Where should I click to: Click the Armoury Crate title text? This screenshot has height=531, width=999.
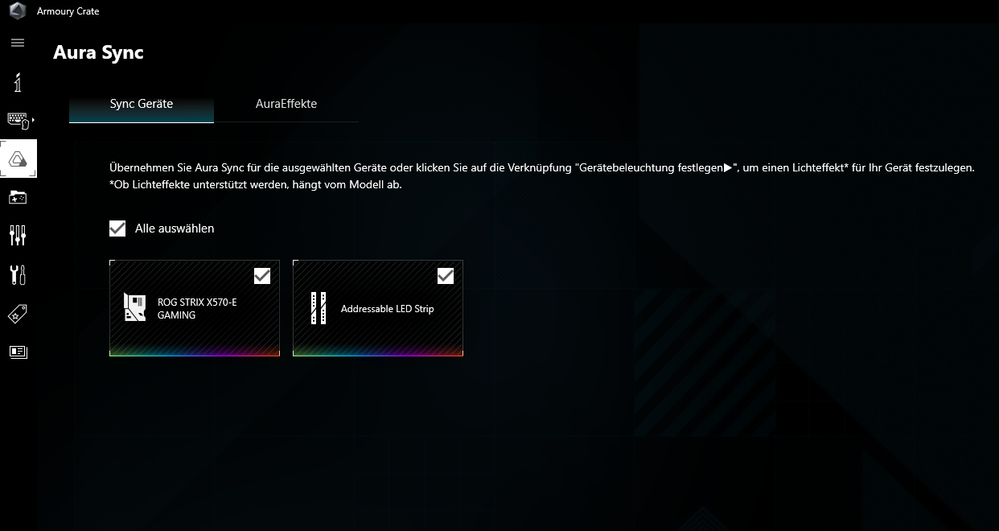(68, 11)
